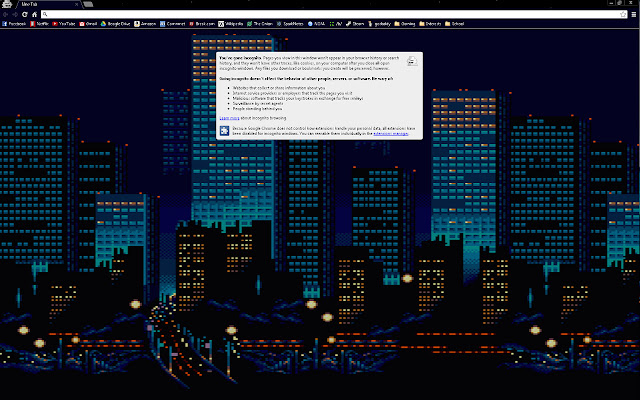
Task: Open the godaddy bookmark
Action: point(379,24)
